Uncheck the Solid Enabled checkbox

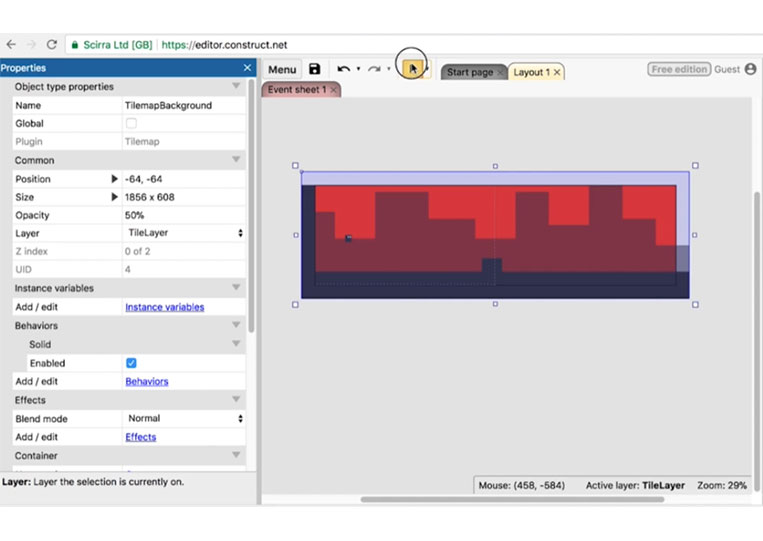[131, 363]
